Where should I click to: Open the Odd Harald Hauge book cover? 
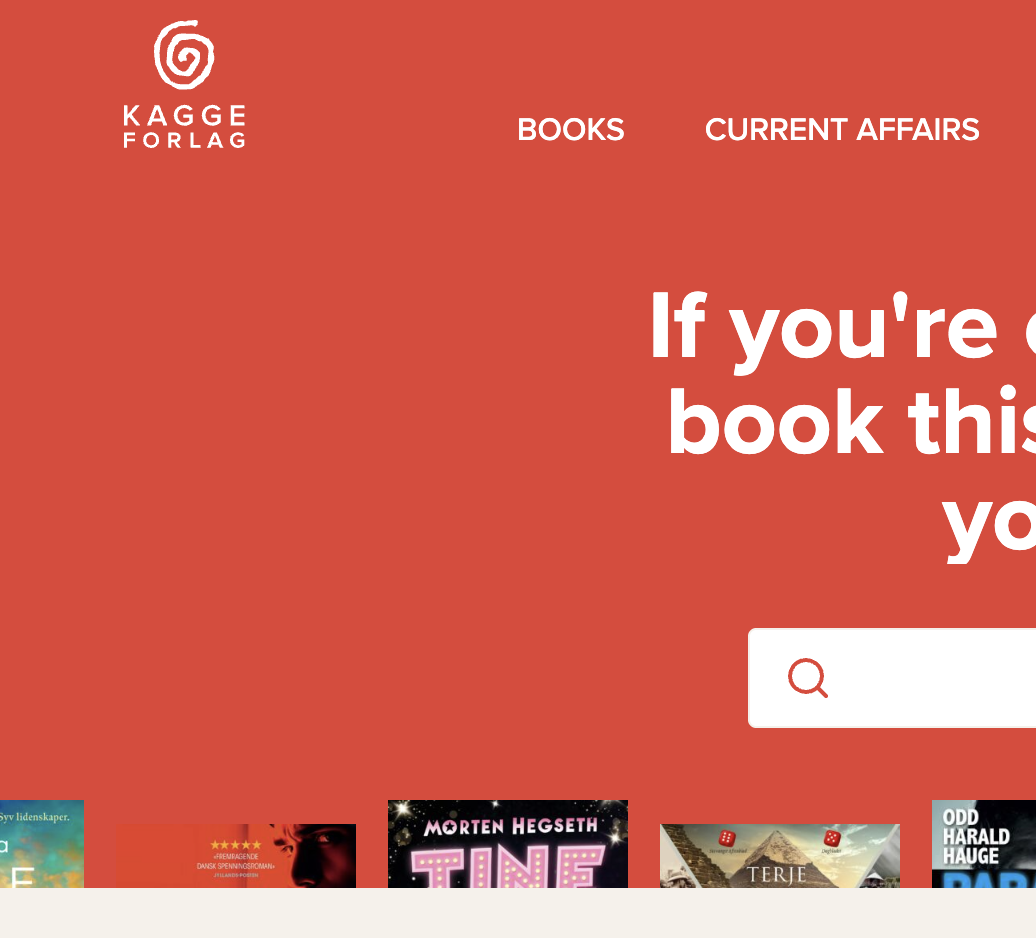(984, 844)
